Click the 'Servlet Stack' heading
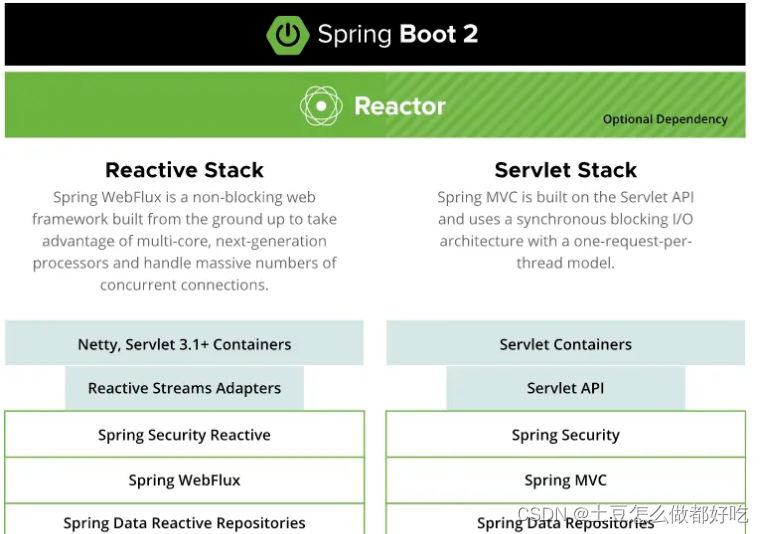The height and width of the screenshot is (534, 764). [x=565, y=170]
